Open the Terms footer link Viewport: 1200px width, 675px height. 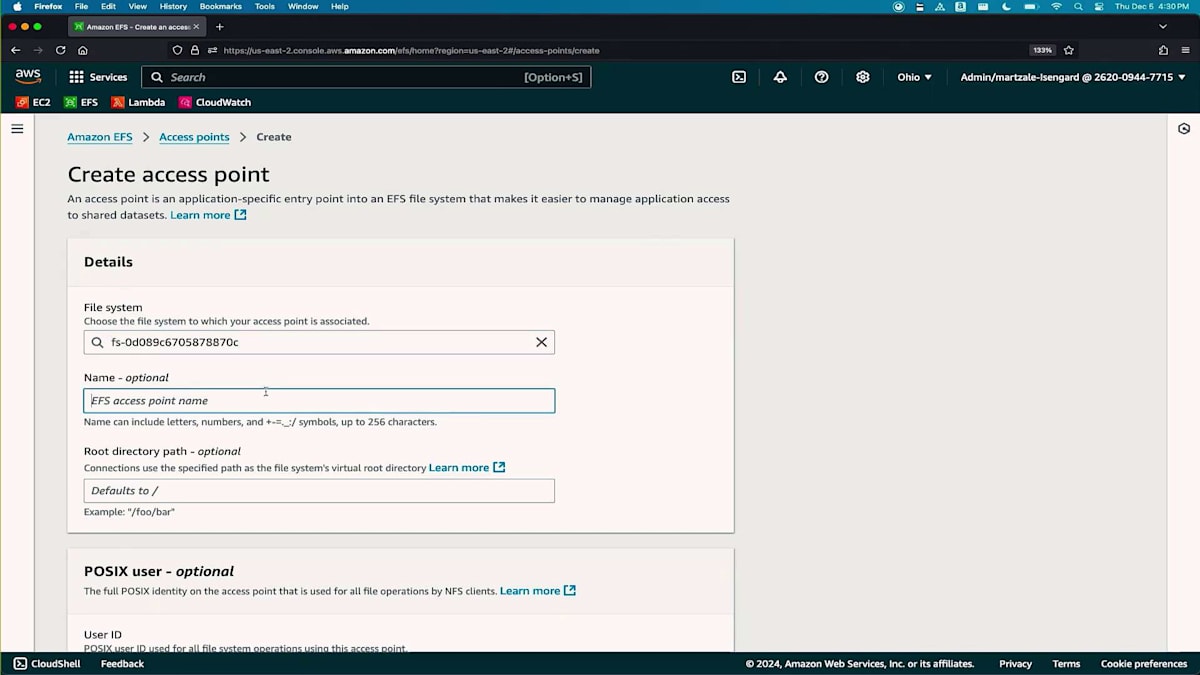point(1066,664)
